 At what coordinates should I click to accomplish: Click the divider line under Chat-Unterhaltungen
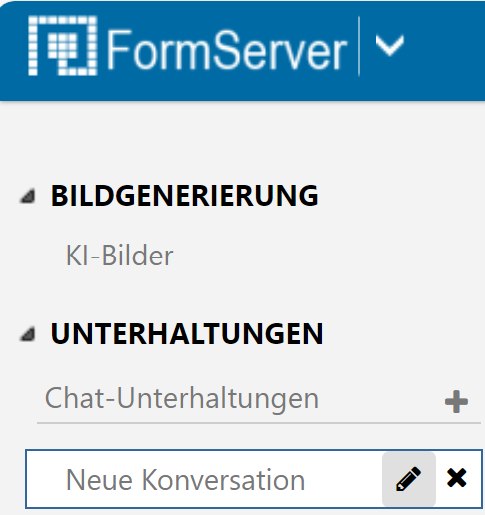pos(259,423)
